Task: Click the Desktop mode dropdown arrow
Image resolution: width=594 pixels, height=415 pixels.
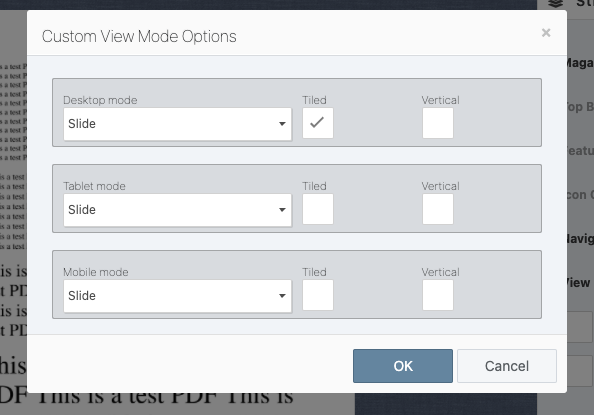Action: (x=282, y=124)
